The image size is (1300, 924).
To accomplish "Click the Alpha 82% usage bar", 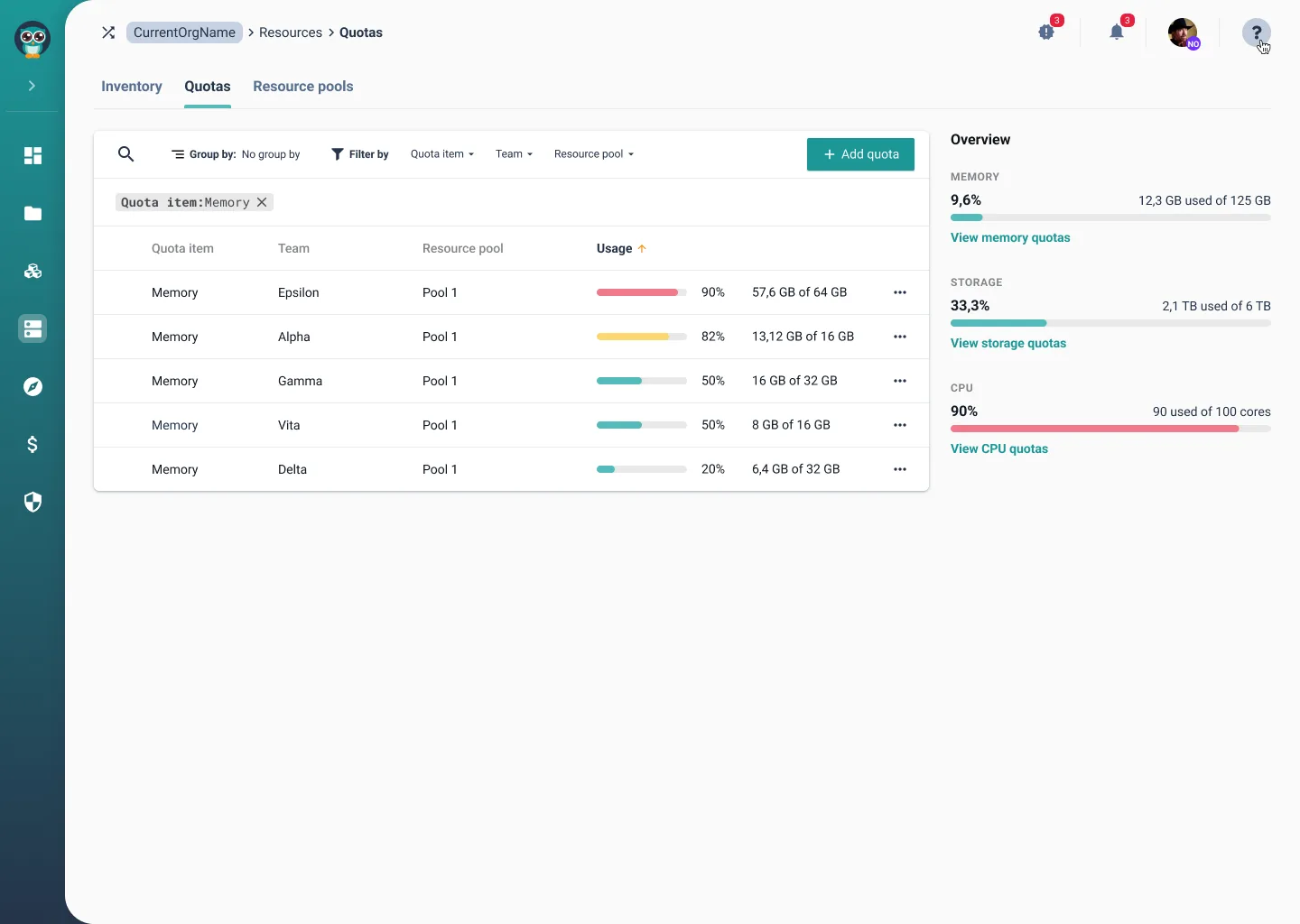I will 642,337.
